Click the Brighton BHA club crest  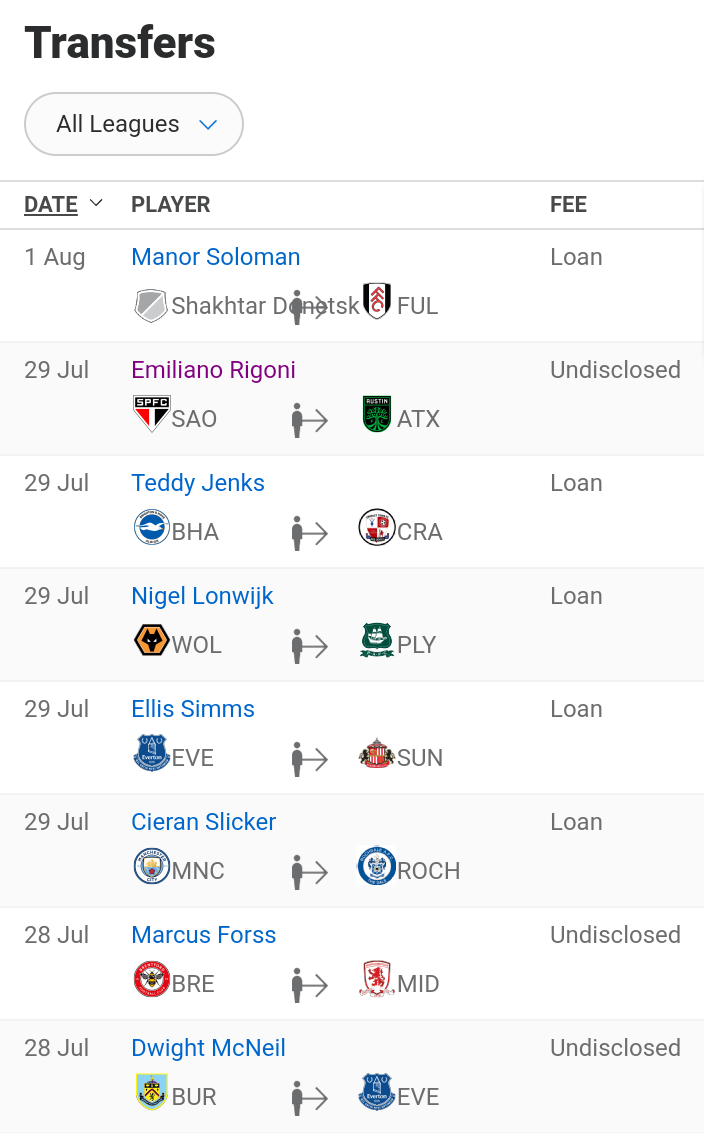click(x=152, y=527)
